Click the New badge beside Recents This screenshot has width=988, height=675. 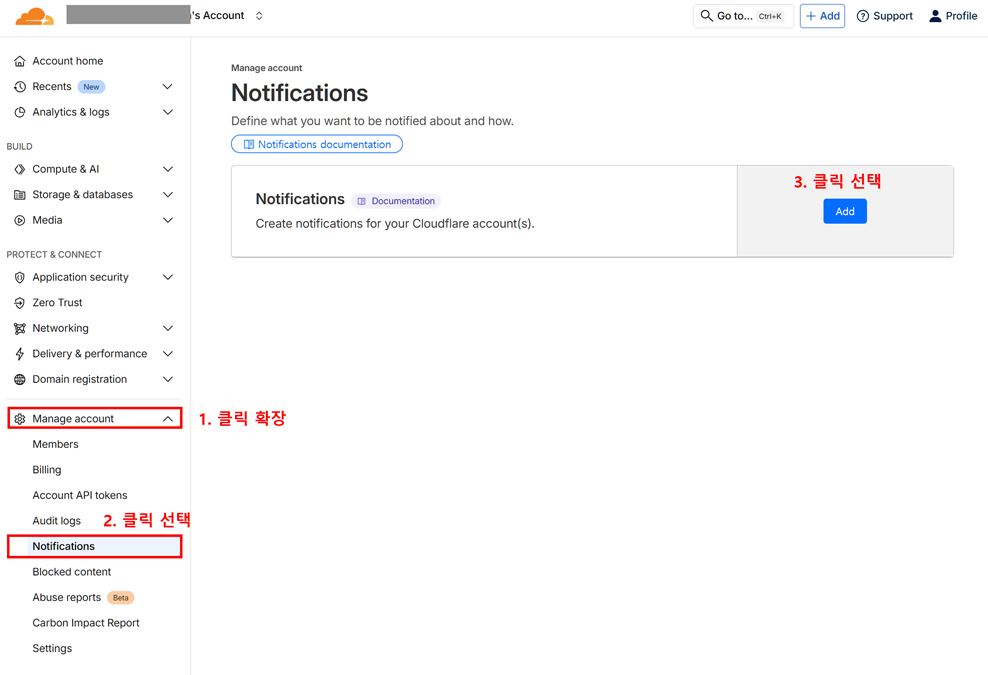click(91, 87)
